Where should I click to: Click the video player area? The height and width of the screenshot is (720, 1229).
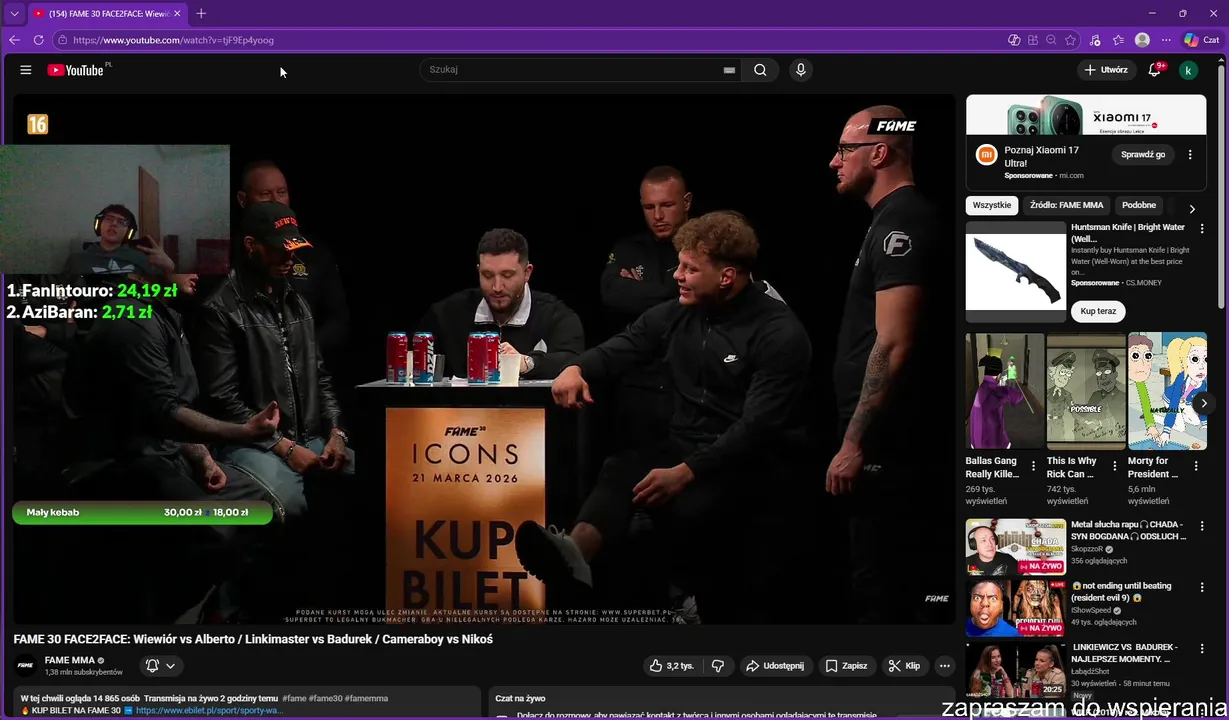484,360
